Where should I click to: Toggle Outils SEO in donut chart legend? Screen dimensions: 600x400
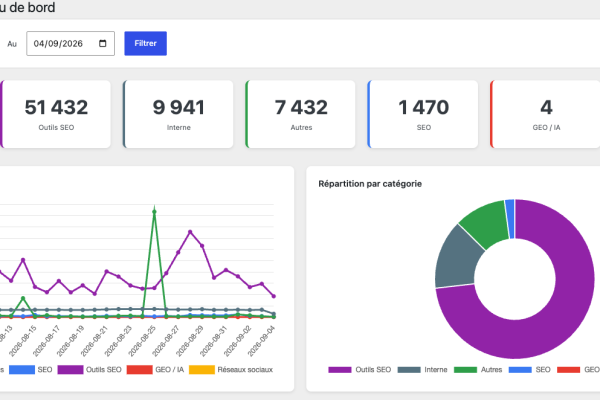(x=360, y=370)
